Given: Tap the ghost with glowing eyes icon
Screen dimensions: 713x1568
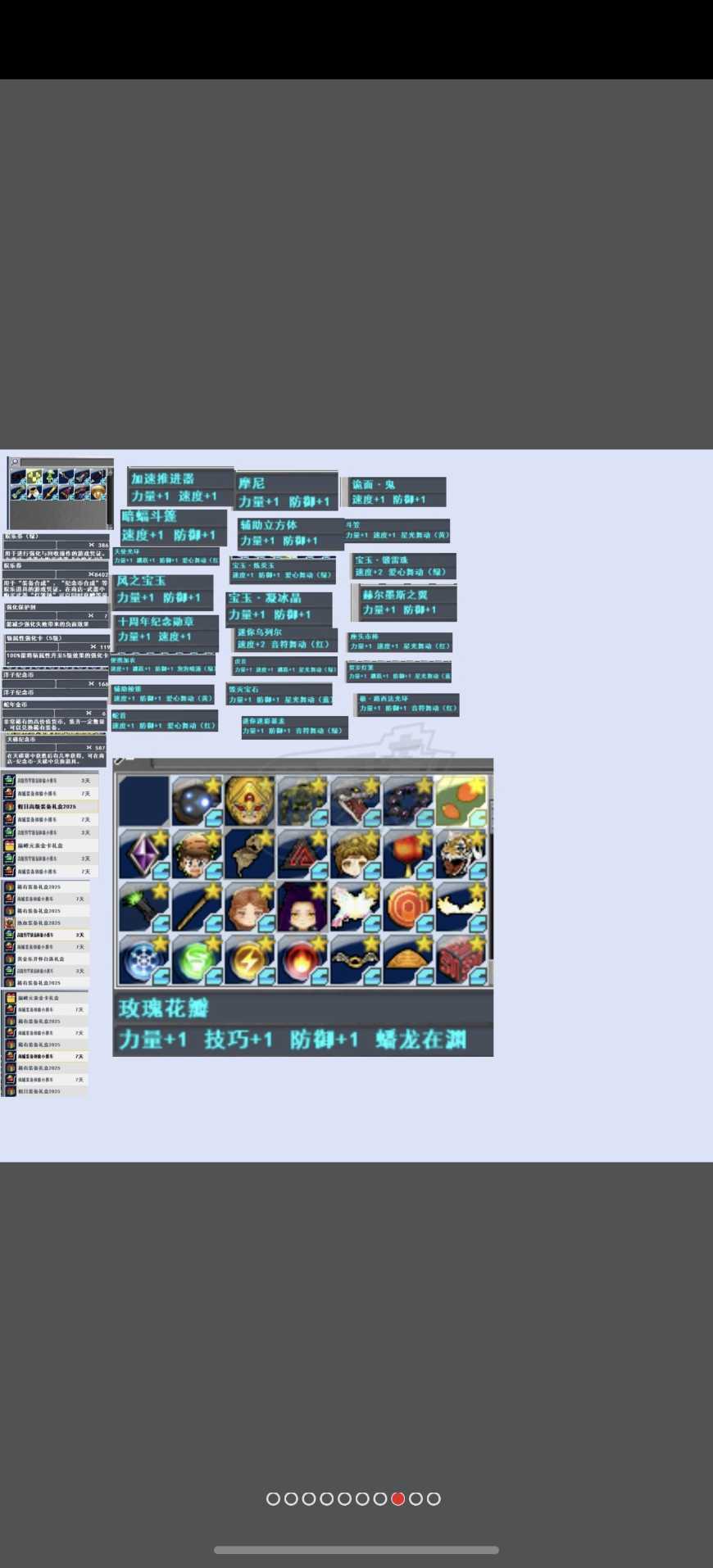Looking at the screenshot, I should [197, 800].
